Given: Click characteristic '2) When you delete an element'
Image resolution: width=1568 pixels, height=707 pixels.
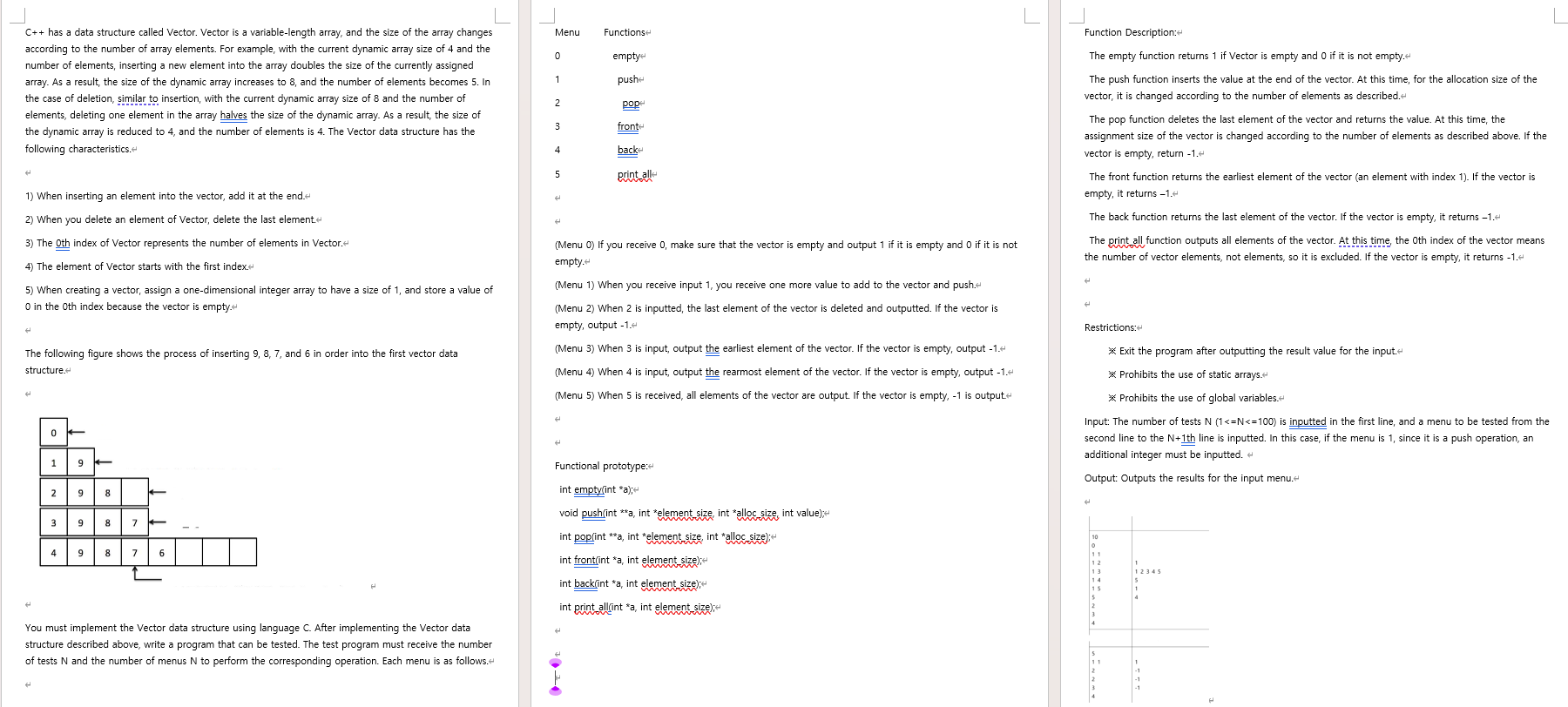Looking at the screenshot, I should [170, 219].
